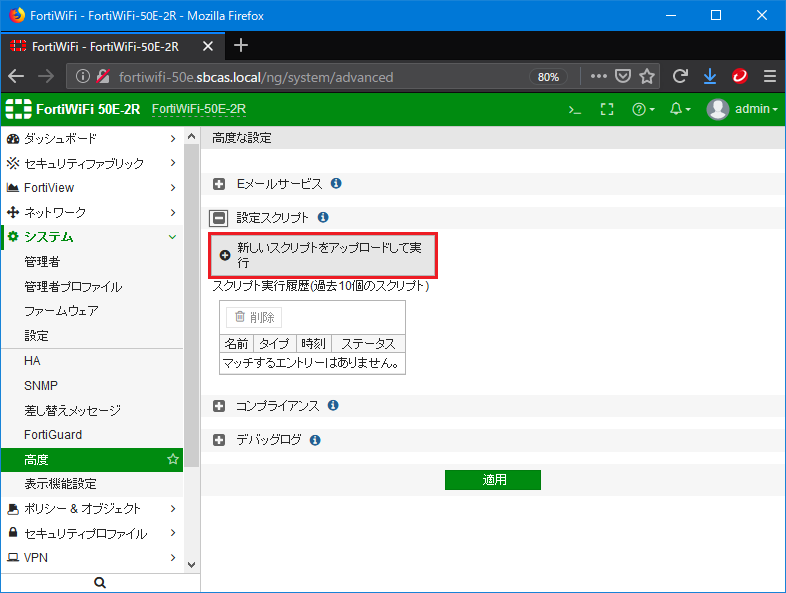This screenshot has height=593, width=786.
Task: Open the notifications bell menu
Action: click(680, 110)
